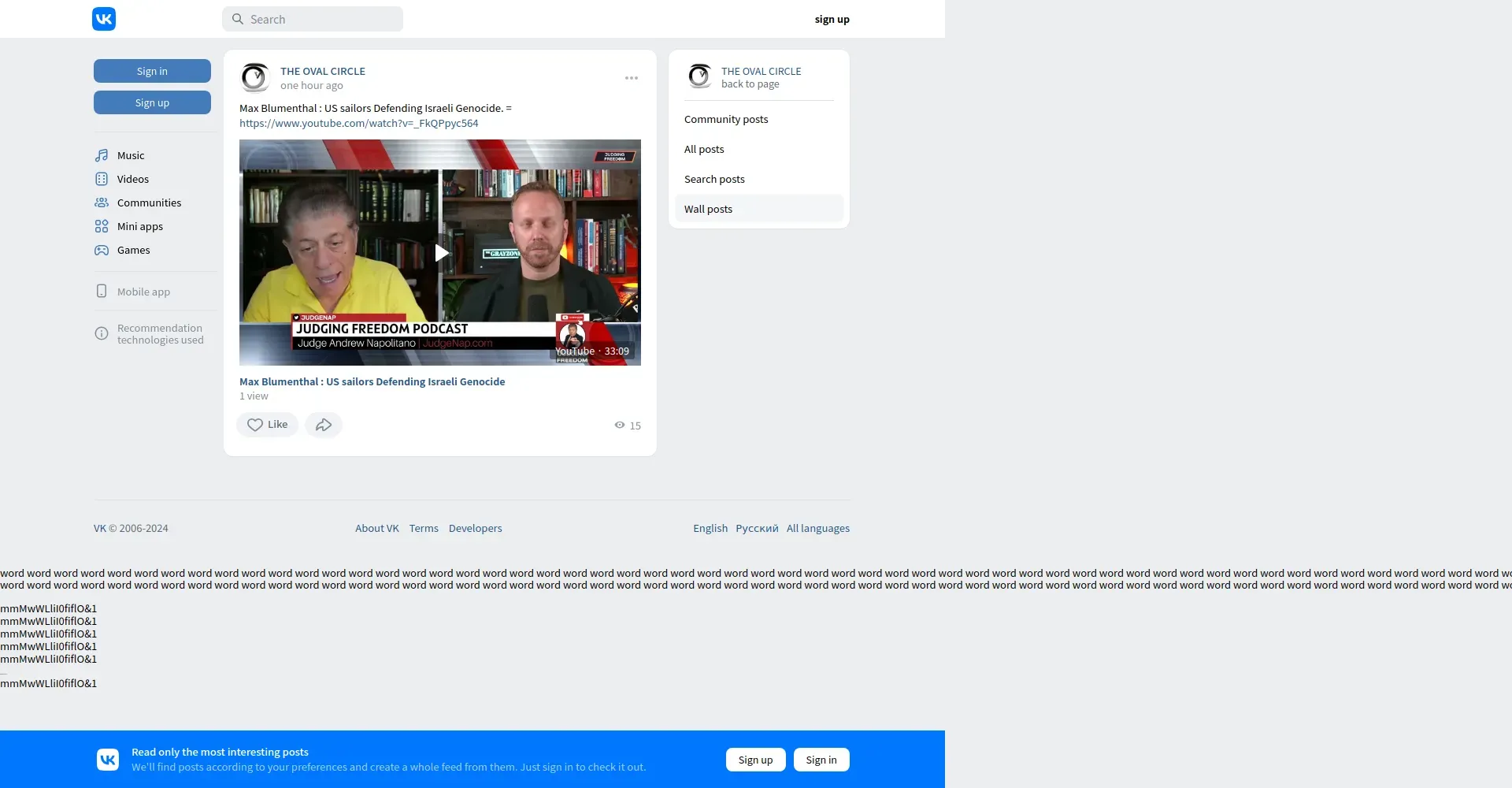Open Recommendation technologies used link

tap(160, 334)
